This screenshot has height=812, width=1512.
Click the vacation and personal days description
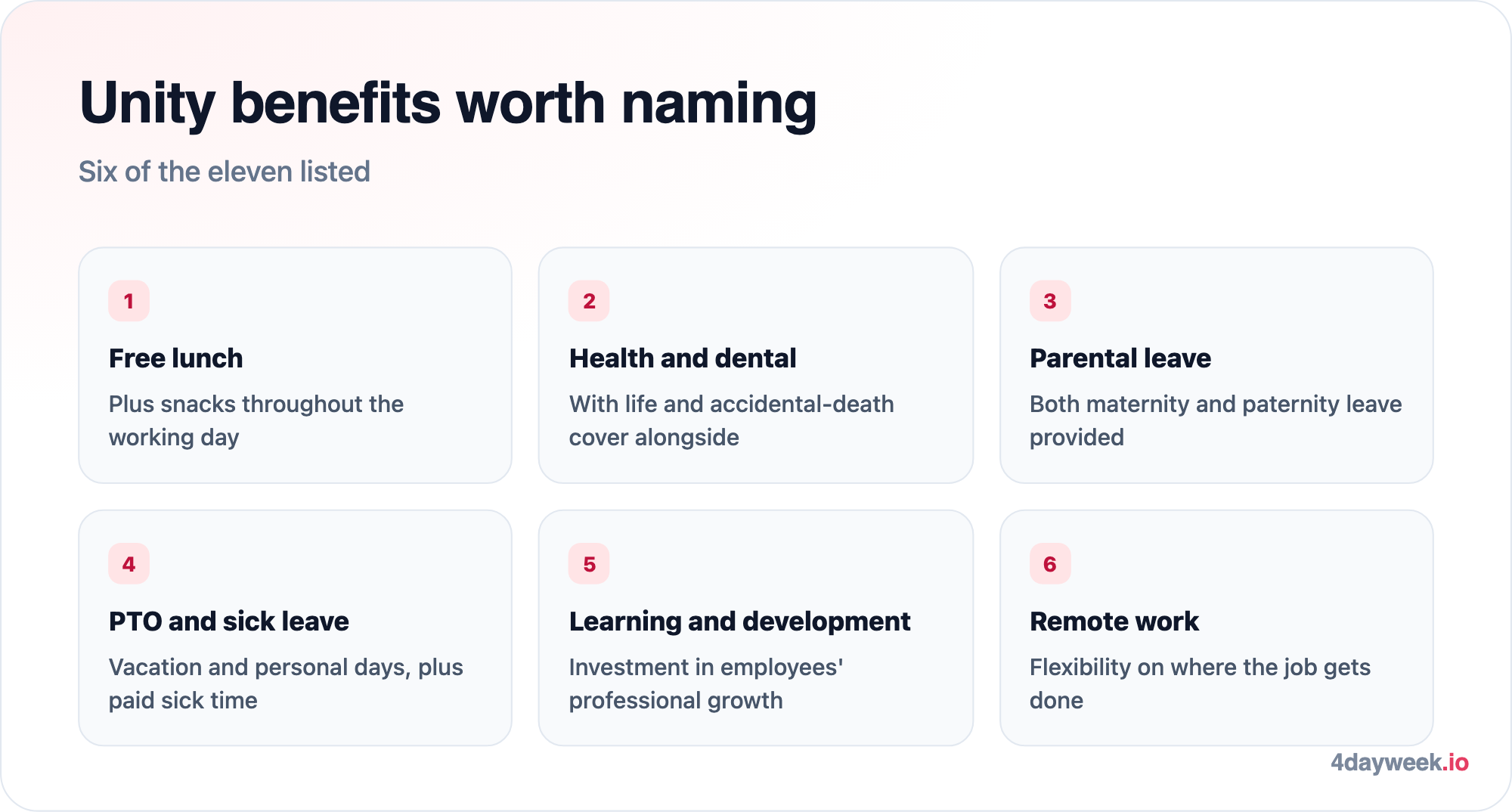click(286, 683)
